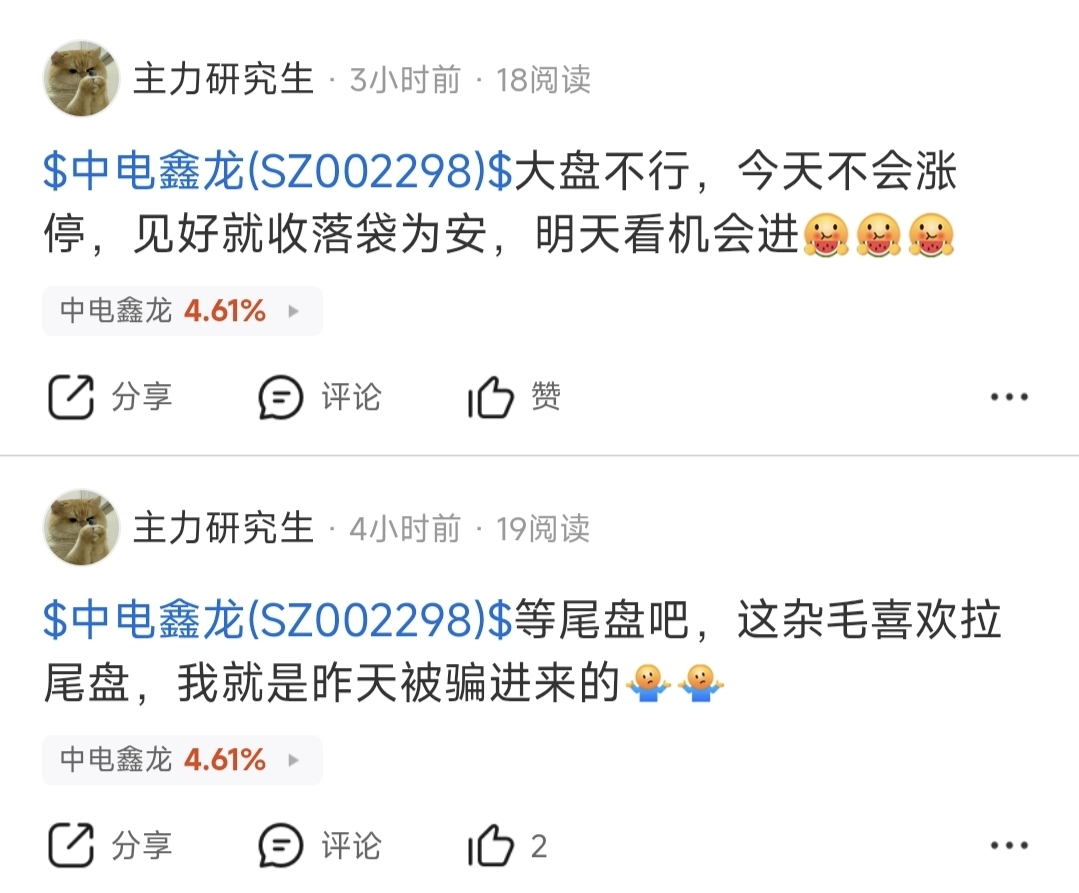1079x893 pixels.
Task: Open 主力研究生 profile from 4小时前 post
Action: coord(223,528)
